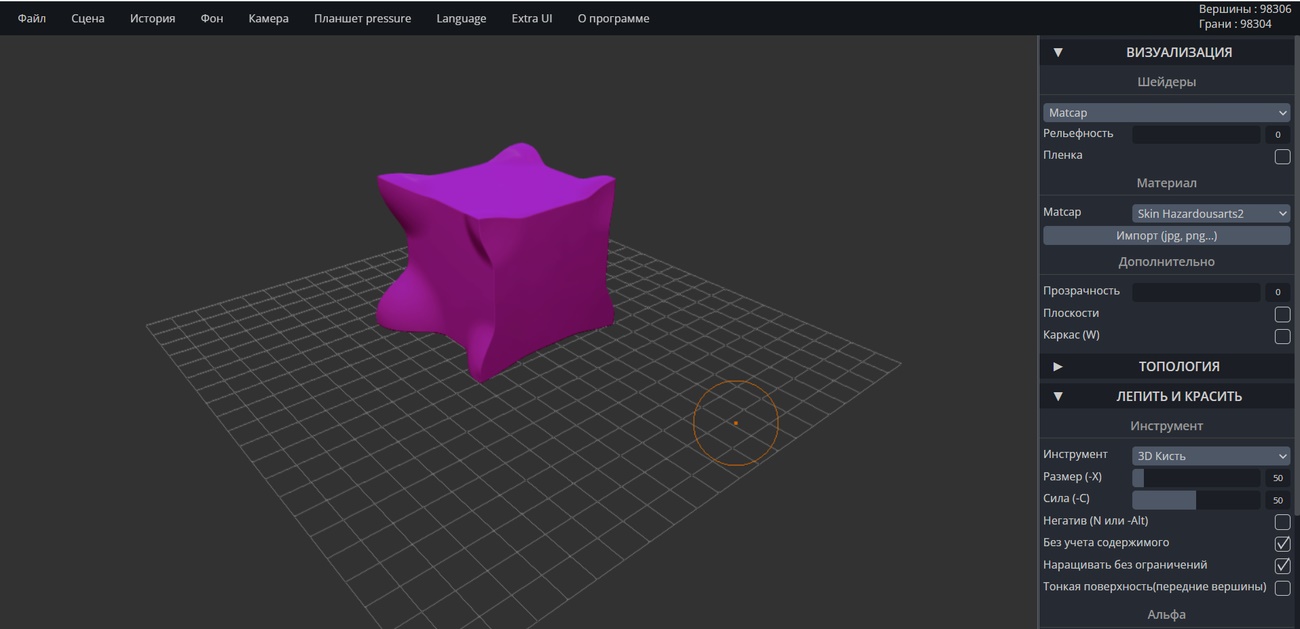Adjust the Сила (-C) slider
Viewport: 1300px width, 629px height.
click(1196, 498)
